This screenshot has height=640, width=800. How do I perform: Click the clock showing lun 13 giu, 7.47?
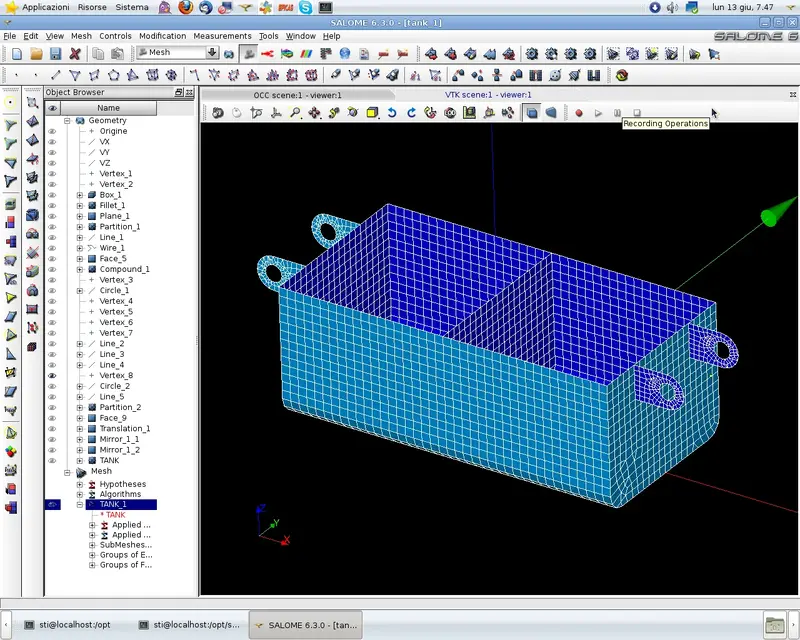coord(742,7)
